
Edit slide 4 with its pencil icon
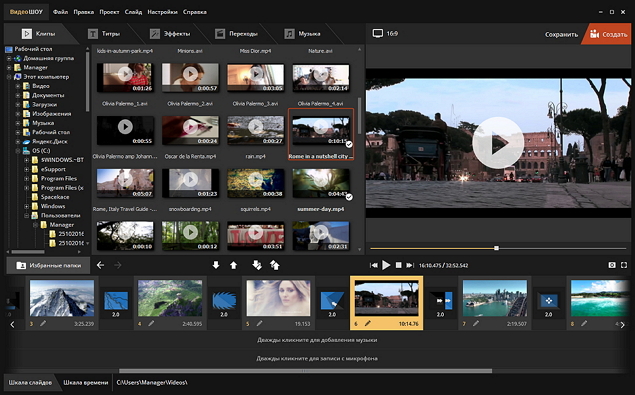151,323
